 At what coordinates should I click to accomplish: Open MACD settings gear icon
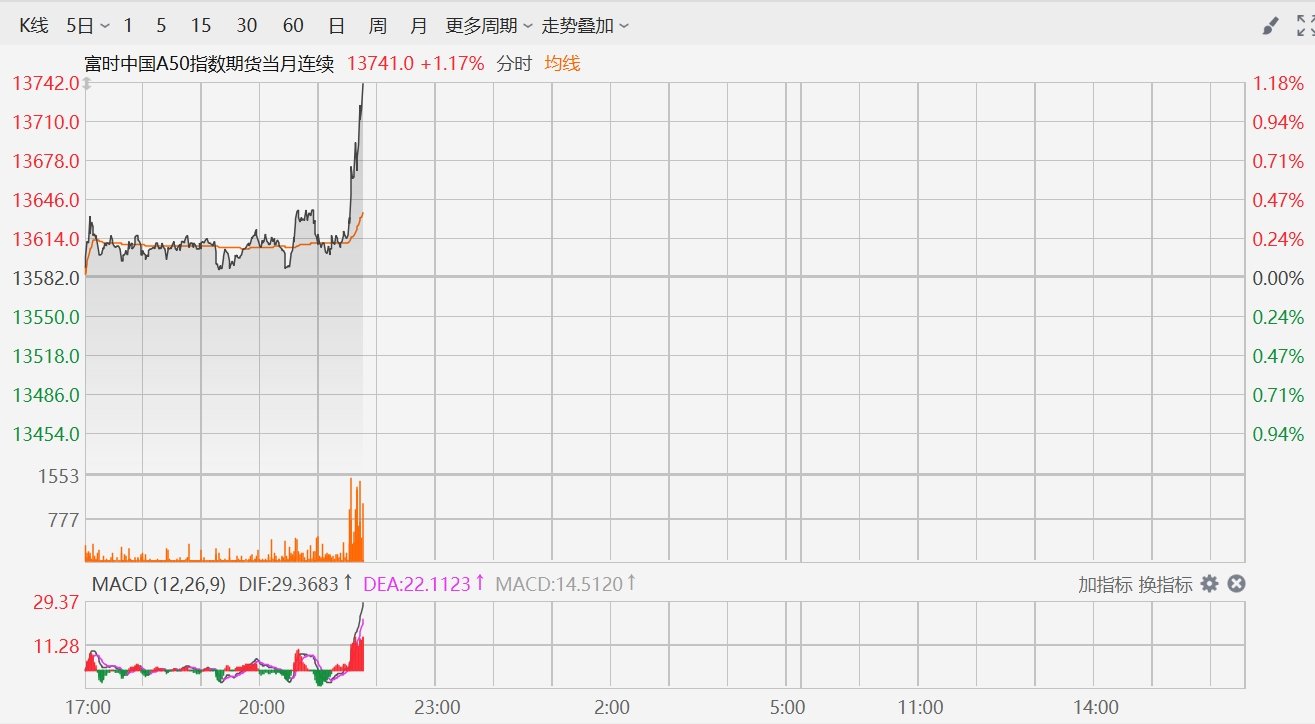click(x=1210, y=583)
